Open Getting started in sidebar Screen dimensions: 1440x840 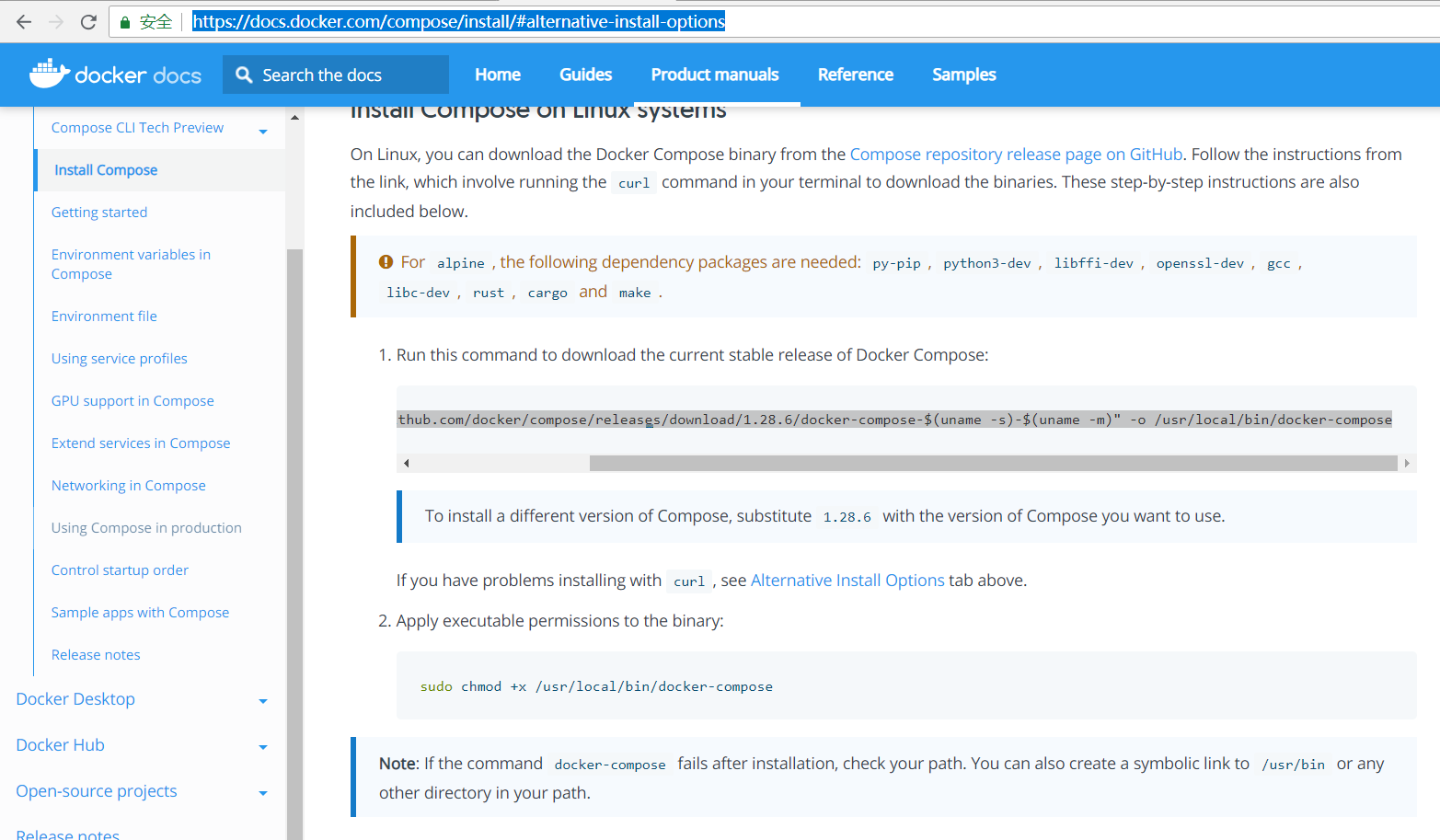(x=99, y=213)
